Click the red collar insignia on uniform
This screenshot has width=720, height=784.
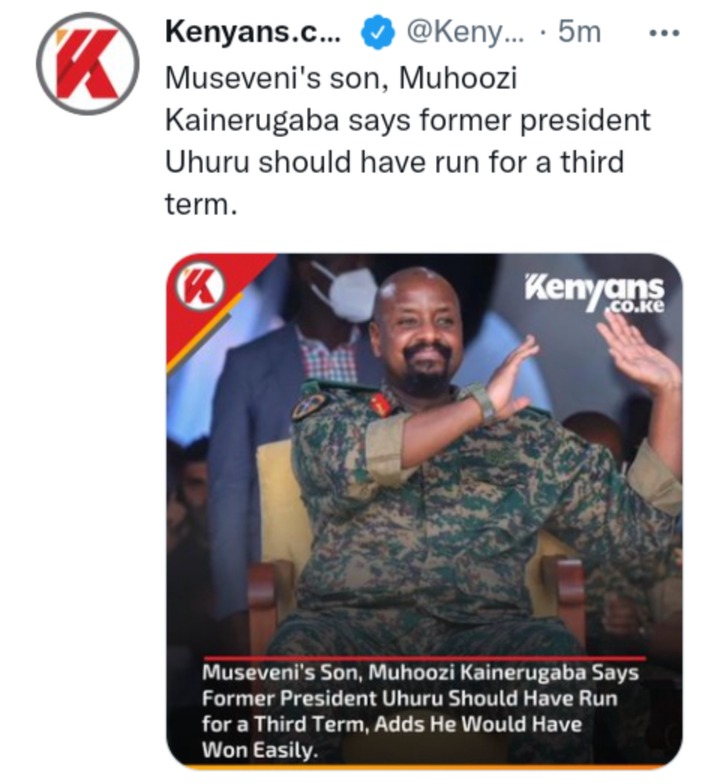coord(382,404)
